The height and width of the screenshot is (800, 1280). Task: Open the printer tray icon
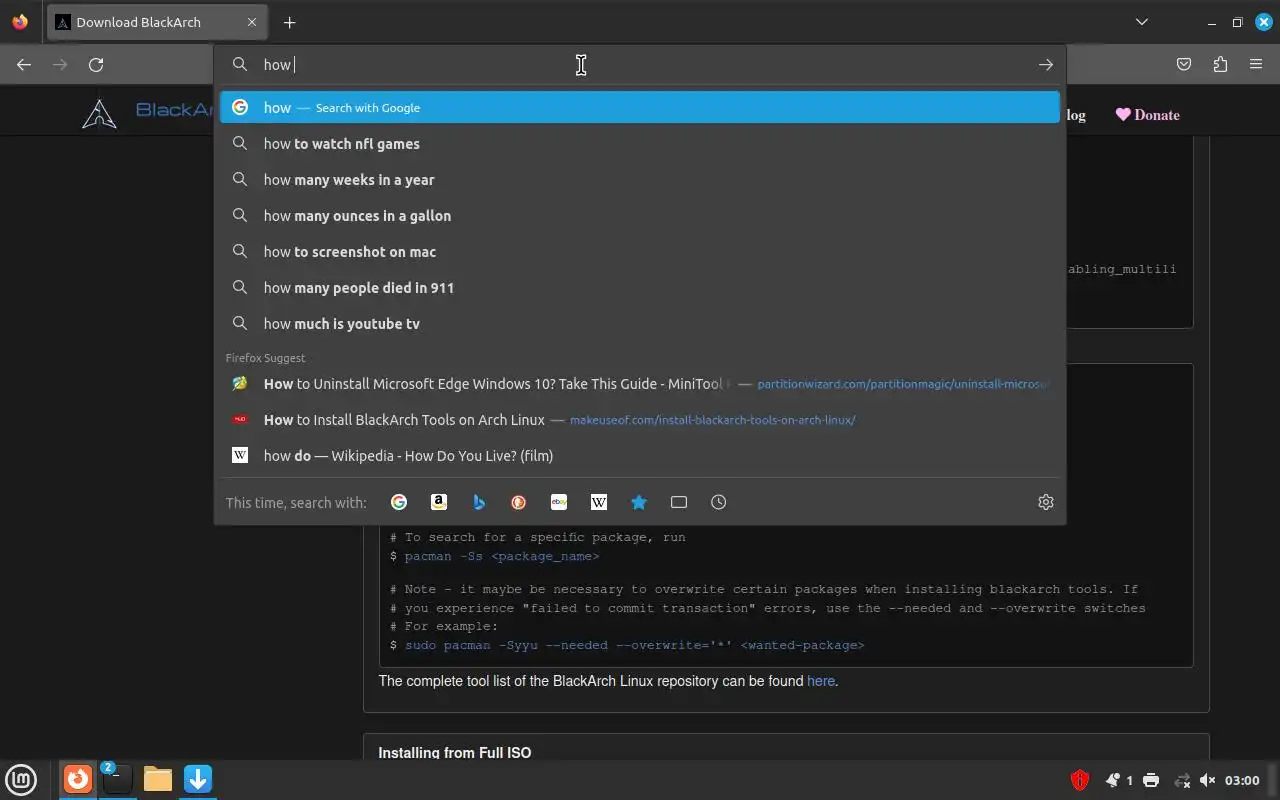point(1151,780)
